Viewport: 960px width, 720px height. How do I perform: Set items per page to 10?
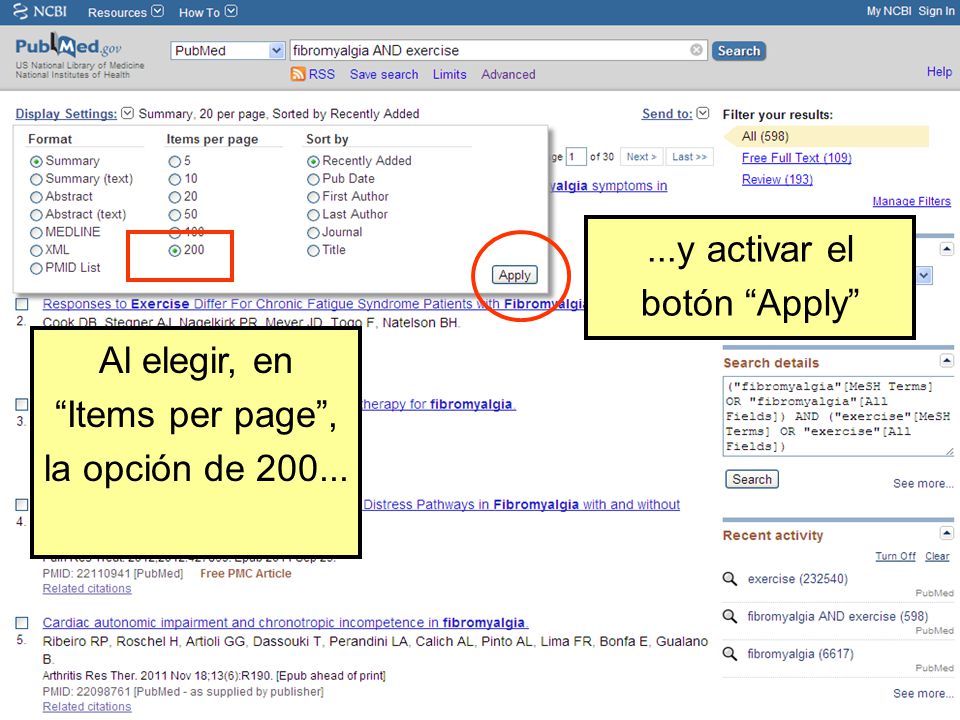click(x=174, y=179)
